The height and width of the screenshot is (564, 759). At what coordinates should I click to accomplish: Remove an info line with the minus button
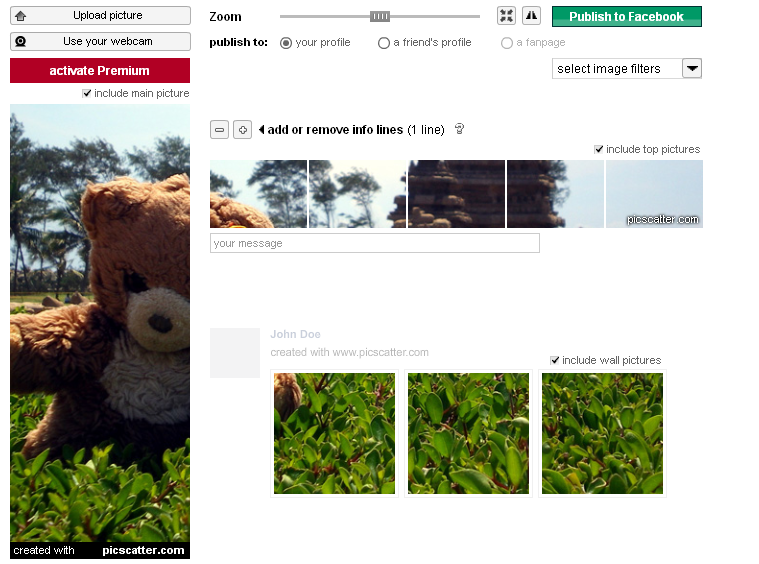(x=219, y=130)
